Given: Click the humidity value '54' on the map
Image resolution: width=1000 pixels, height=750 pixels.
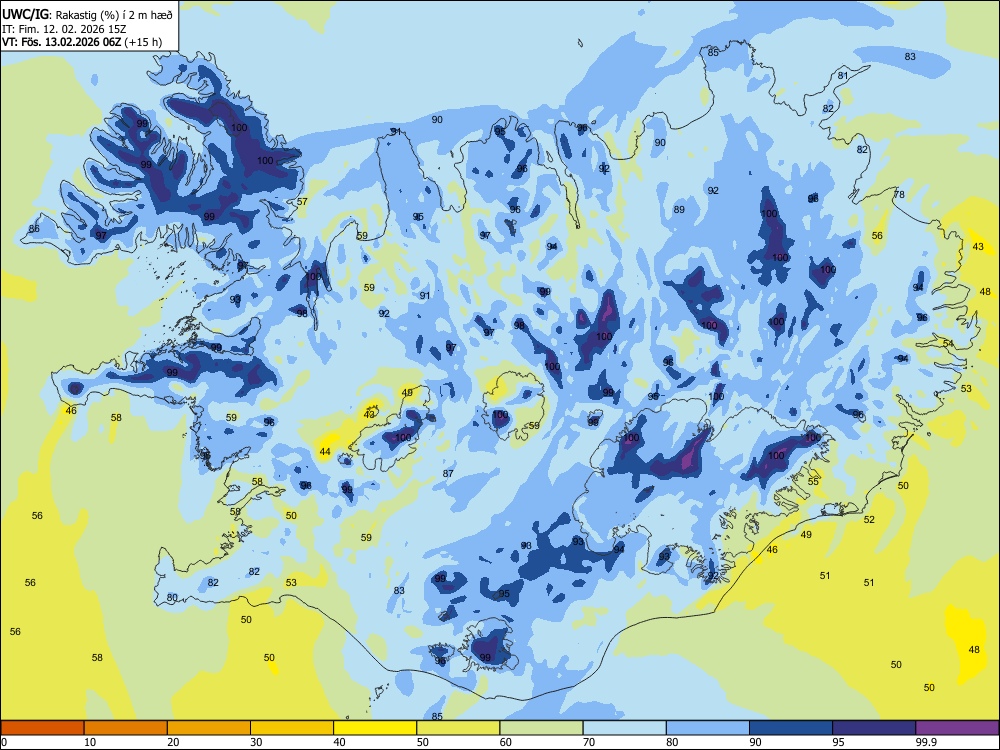Looking at the screenshot, I should 948,344.
